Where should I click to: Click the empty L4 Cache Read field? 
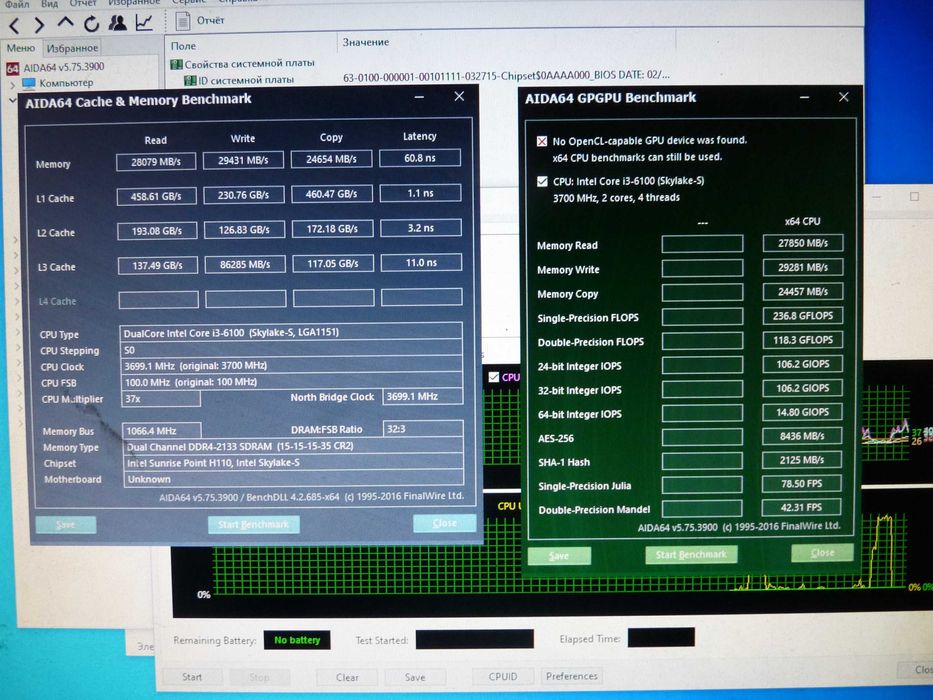tap(158, 299)
